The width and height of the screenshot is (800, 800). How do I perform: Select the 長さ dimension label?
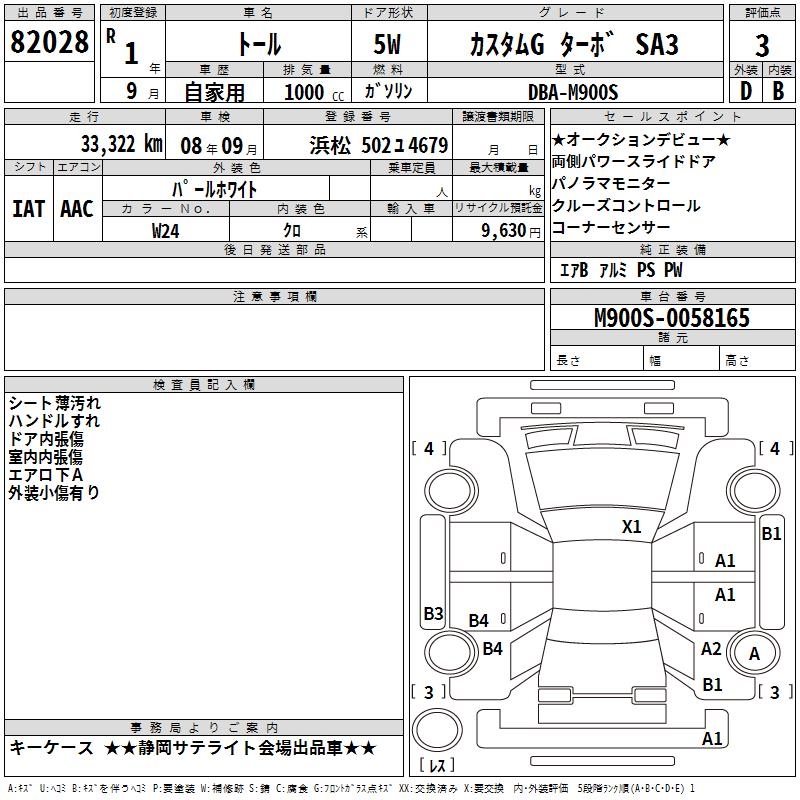point(568,361)
